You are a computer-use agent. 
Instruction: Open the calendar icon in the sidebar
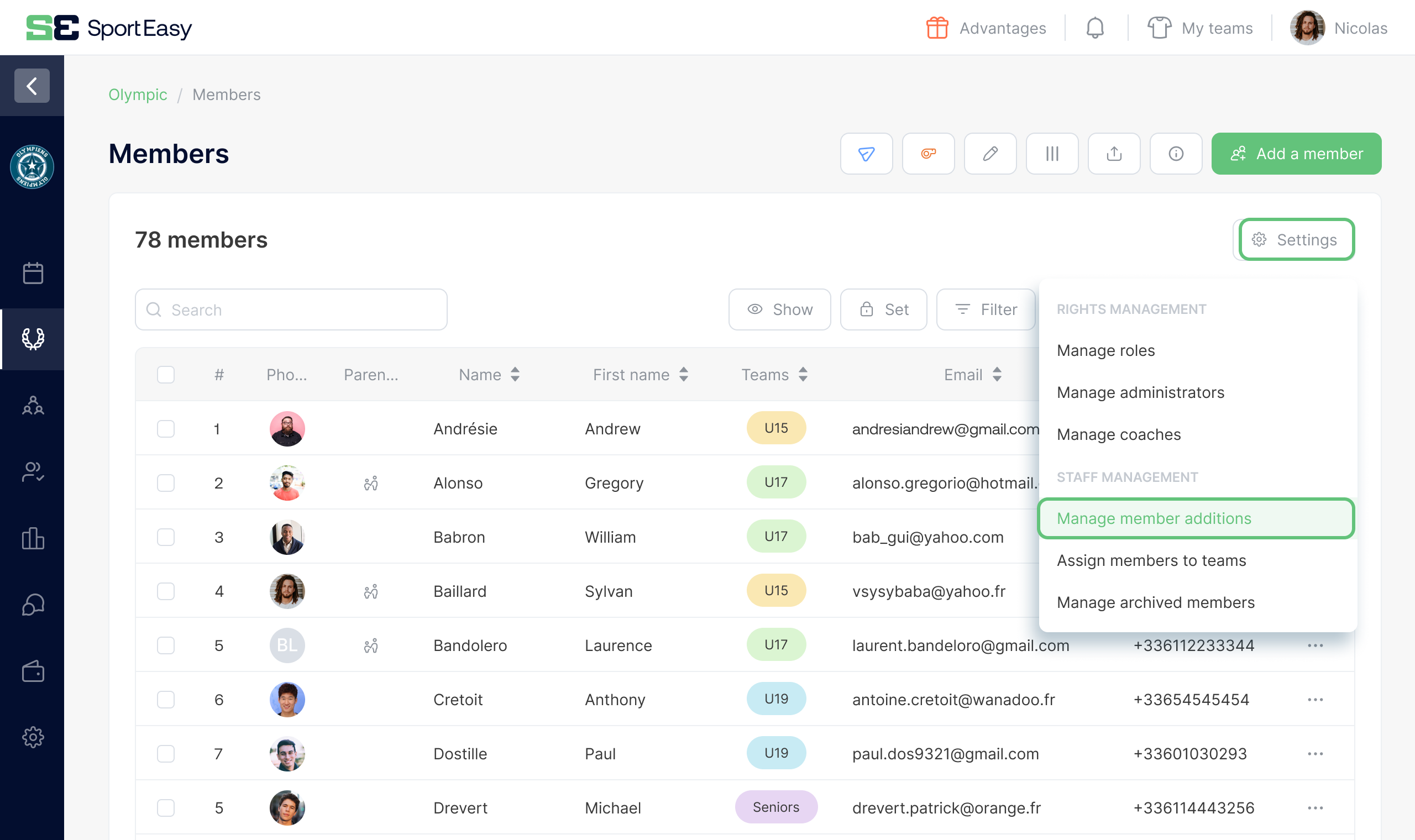pyautogui.click(x=32, y=272)
